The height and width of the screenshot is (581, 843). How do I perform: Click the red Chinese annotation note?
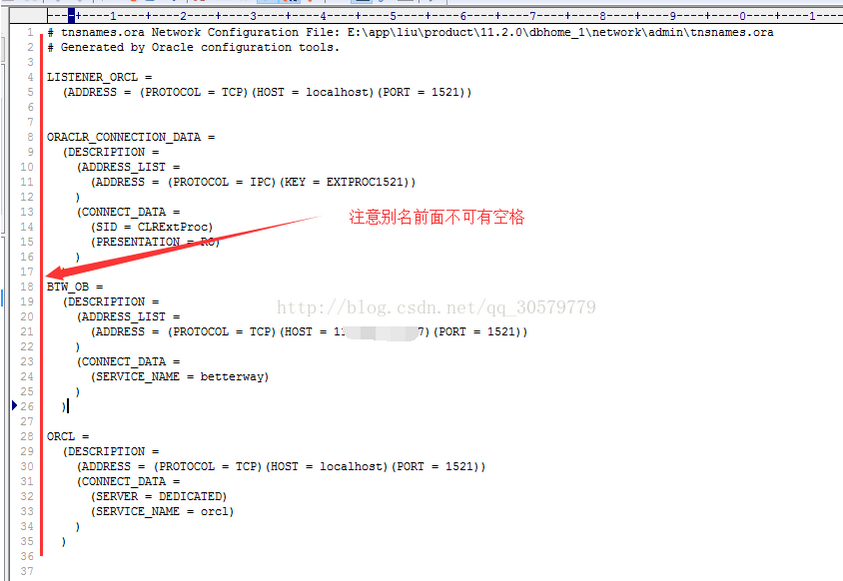(x=437, y=217)
